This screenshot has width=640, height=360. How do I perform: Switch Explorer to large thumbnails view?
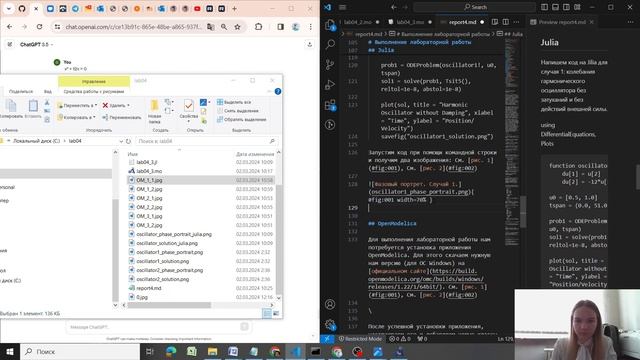276,313
